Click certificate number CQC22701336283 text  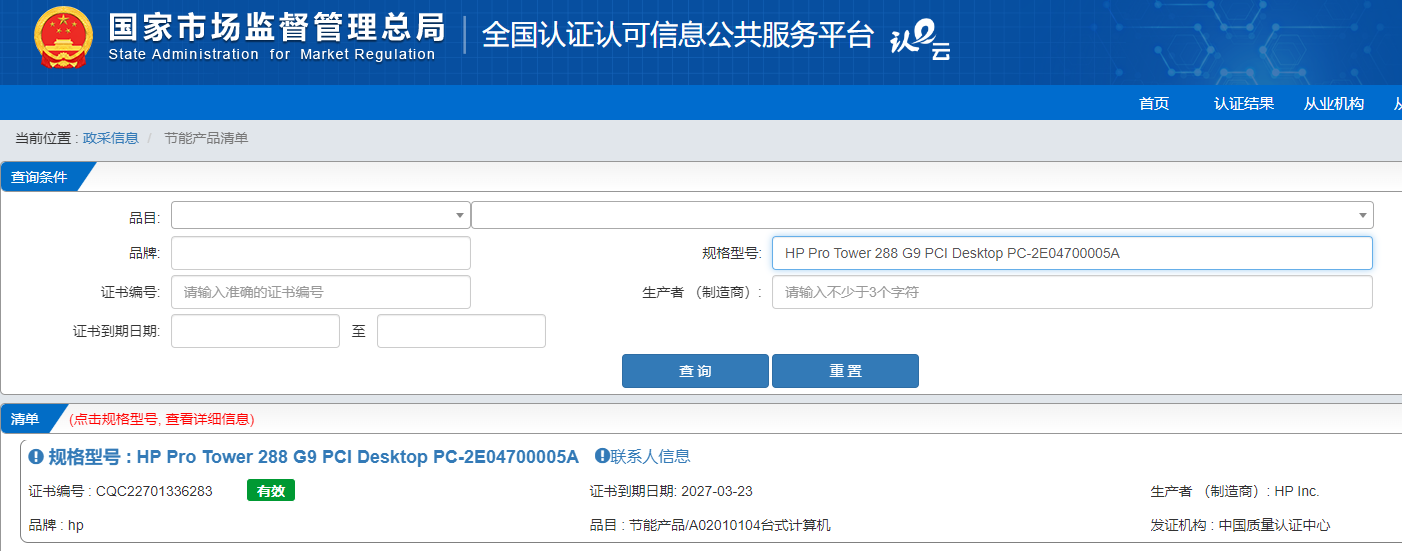pyautogui.click(x=154, y=491)
